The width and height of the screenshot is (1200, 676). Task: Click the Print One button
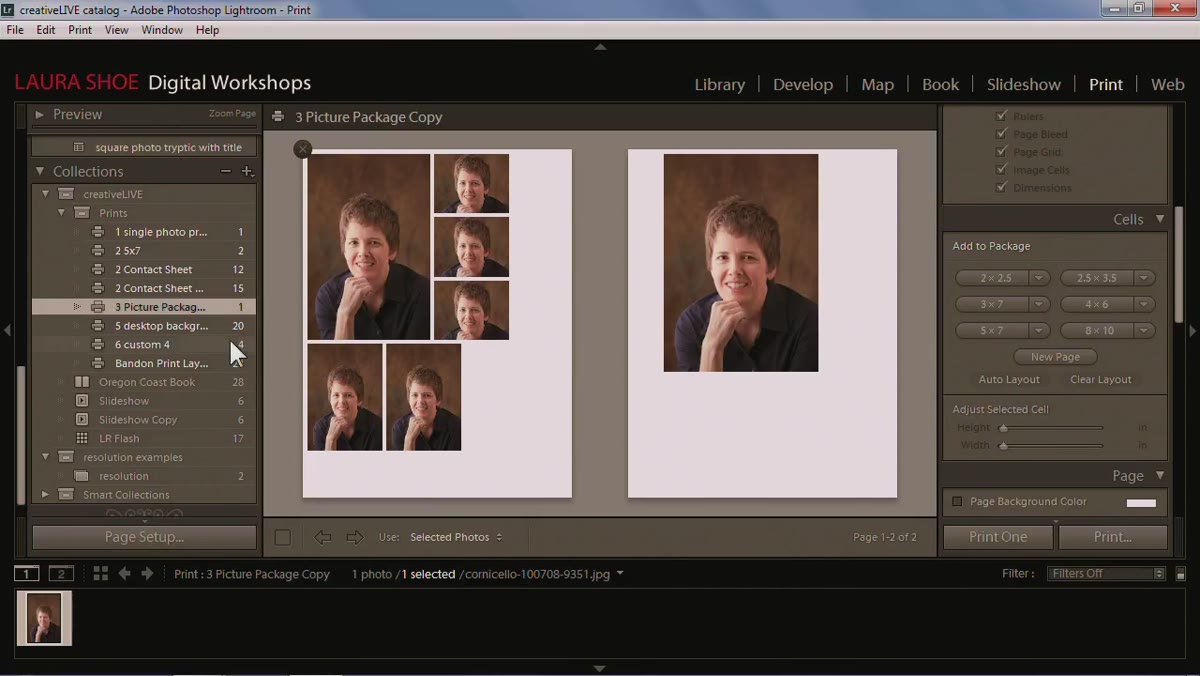click(x=998, y=537)
